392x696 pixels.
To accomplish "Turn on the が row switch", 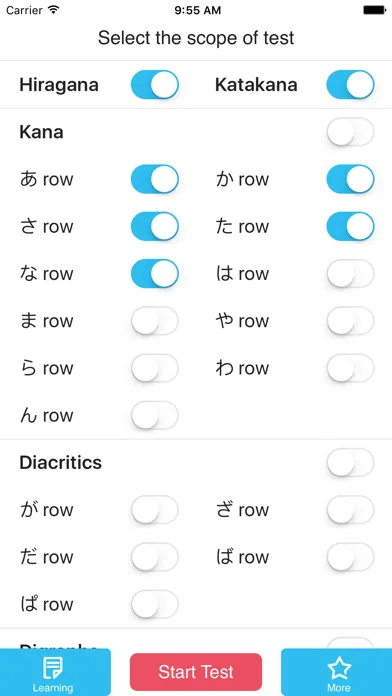I will 154,510.
